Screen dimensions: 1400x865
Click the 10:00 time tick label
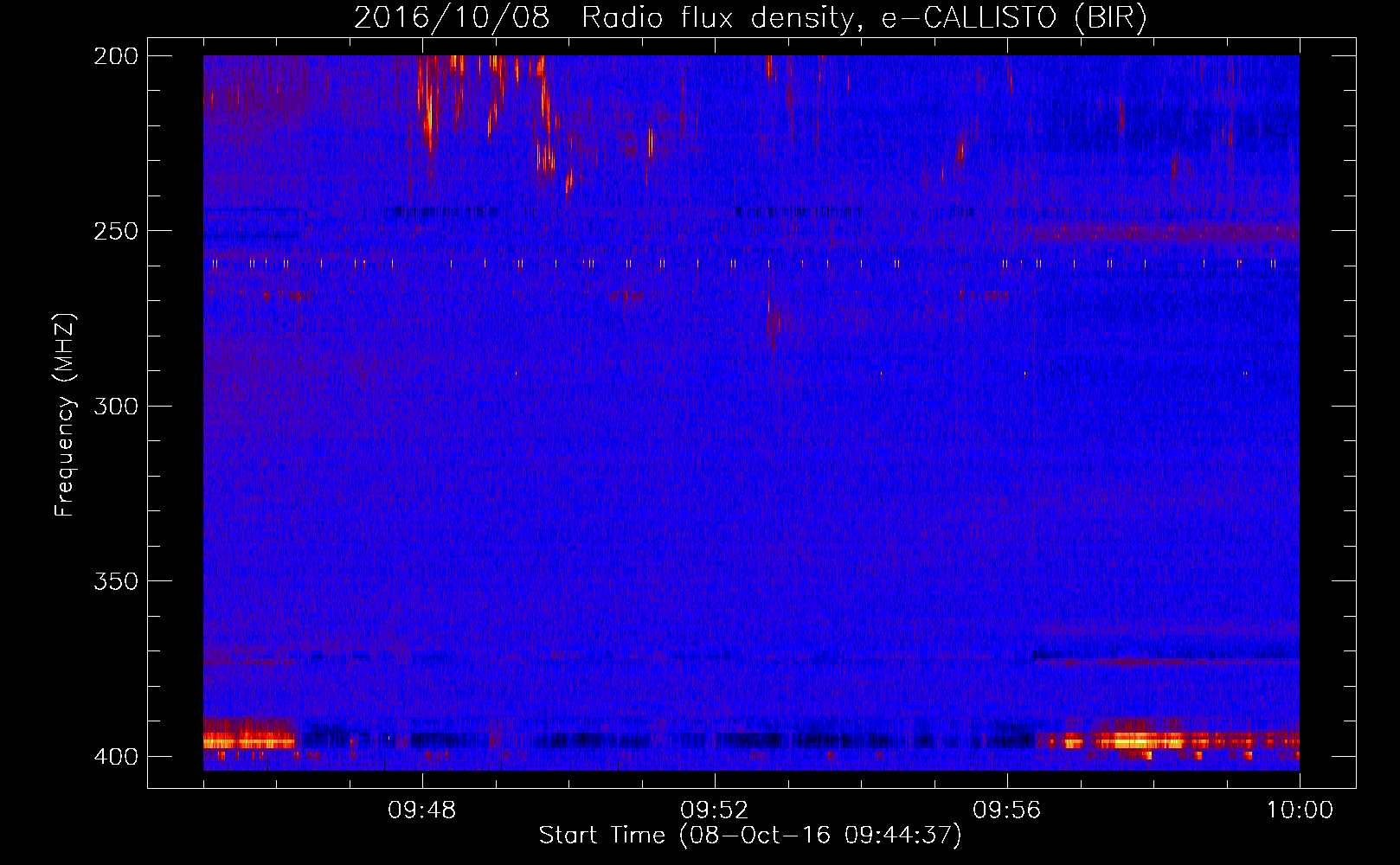coord(1300,811)
